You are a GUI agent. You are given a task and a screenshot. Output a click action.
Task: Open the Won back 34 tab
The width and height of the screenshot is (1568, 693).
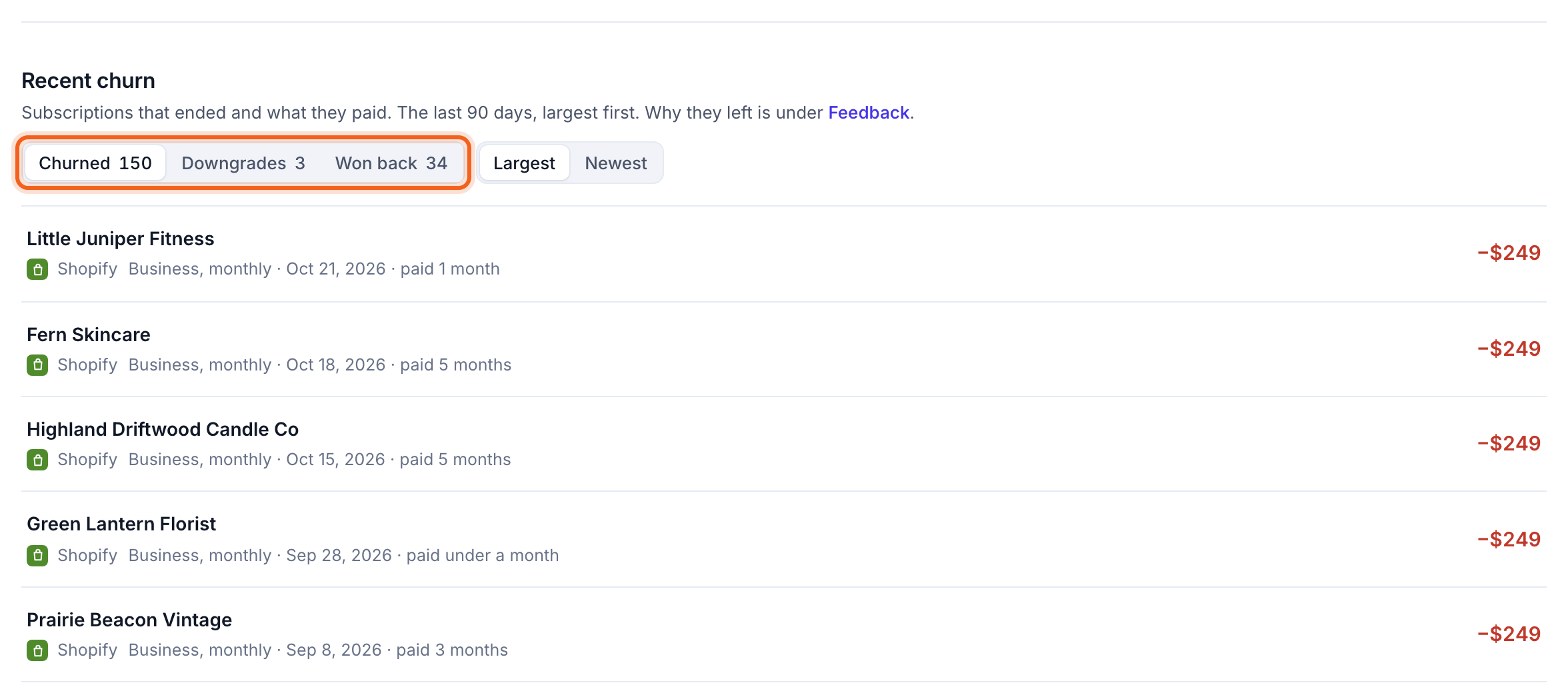tap(391, 163)
